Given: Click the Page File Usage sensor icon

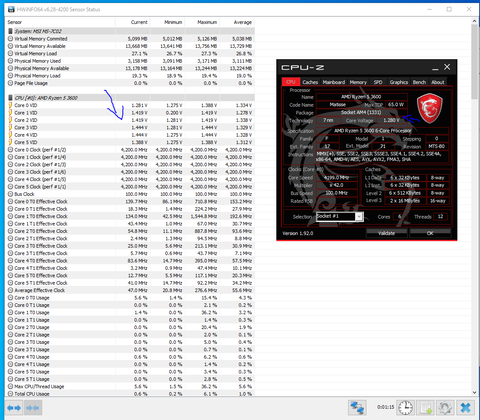Looking at the screenshot, I should pos(10,83).
